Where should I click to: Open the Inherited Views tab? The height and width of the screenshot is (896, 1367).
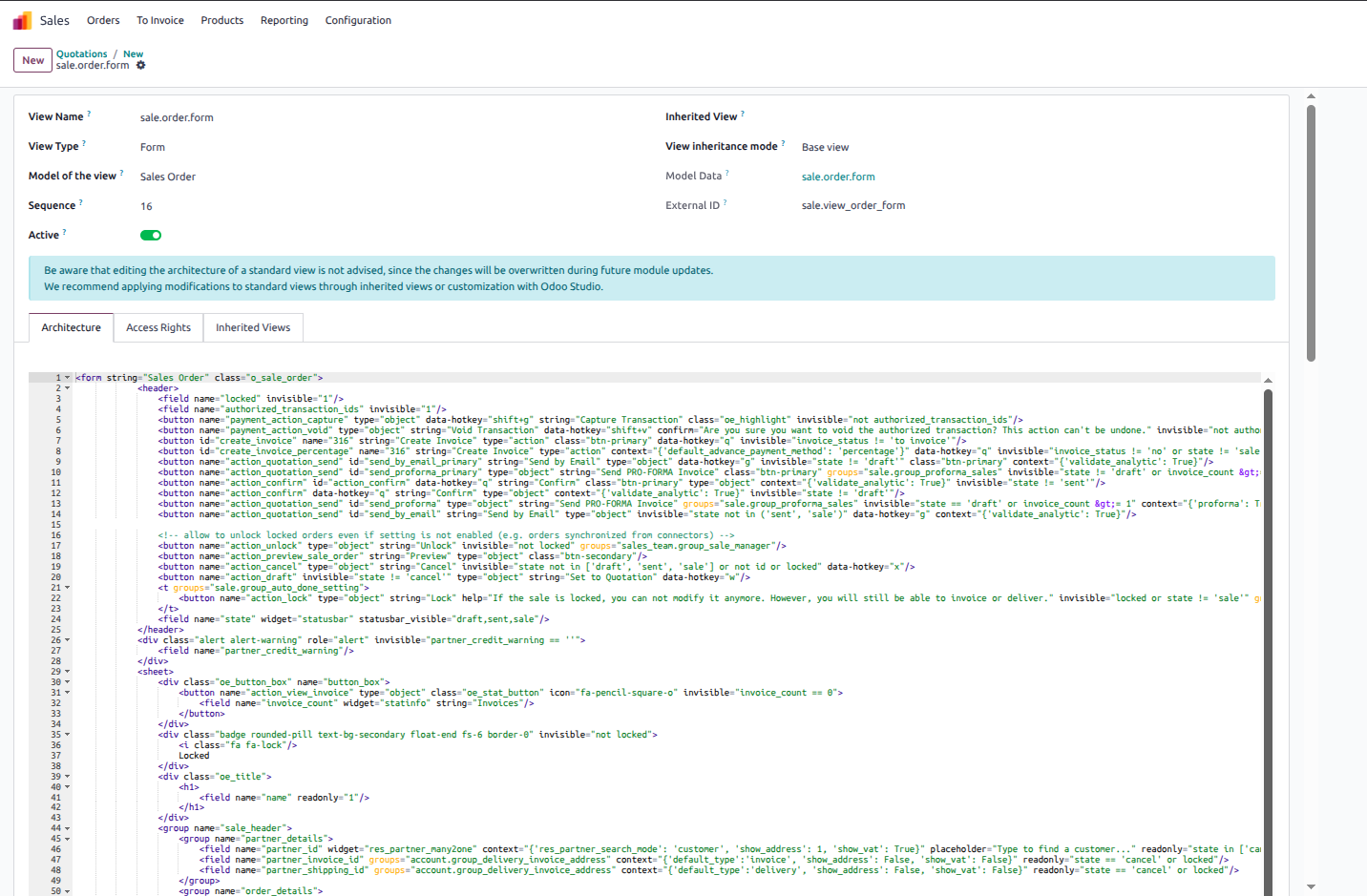pos(253,327)
